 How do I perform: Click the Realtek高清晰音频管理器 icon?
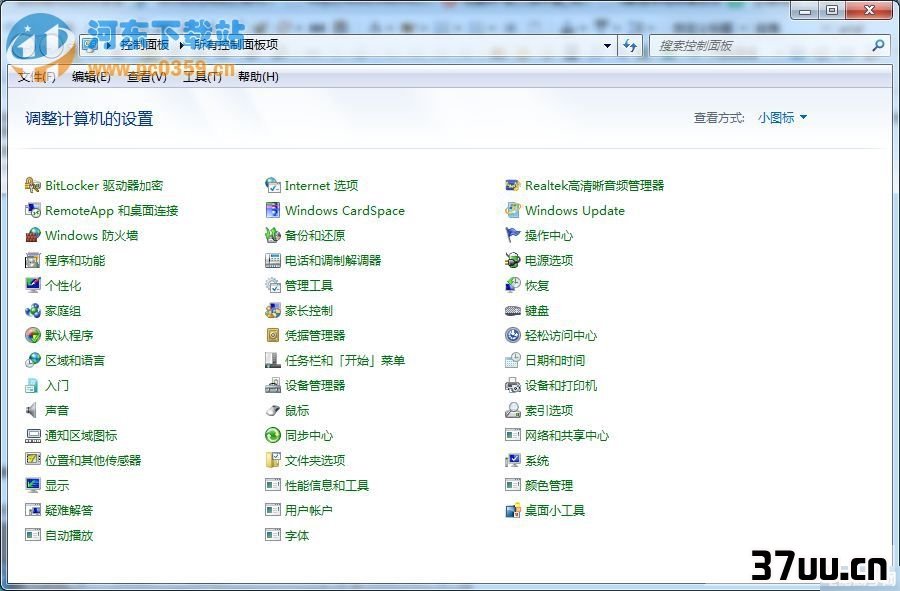pos(513,185)
